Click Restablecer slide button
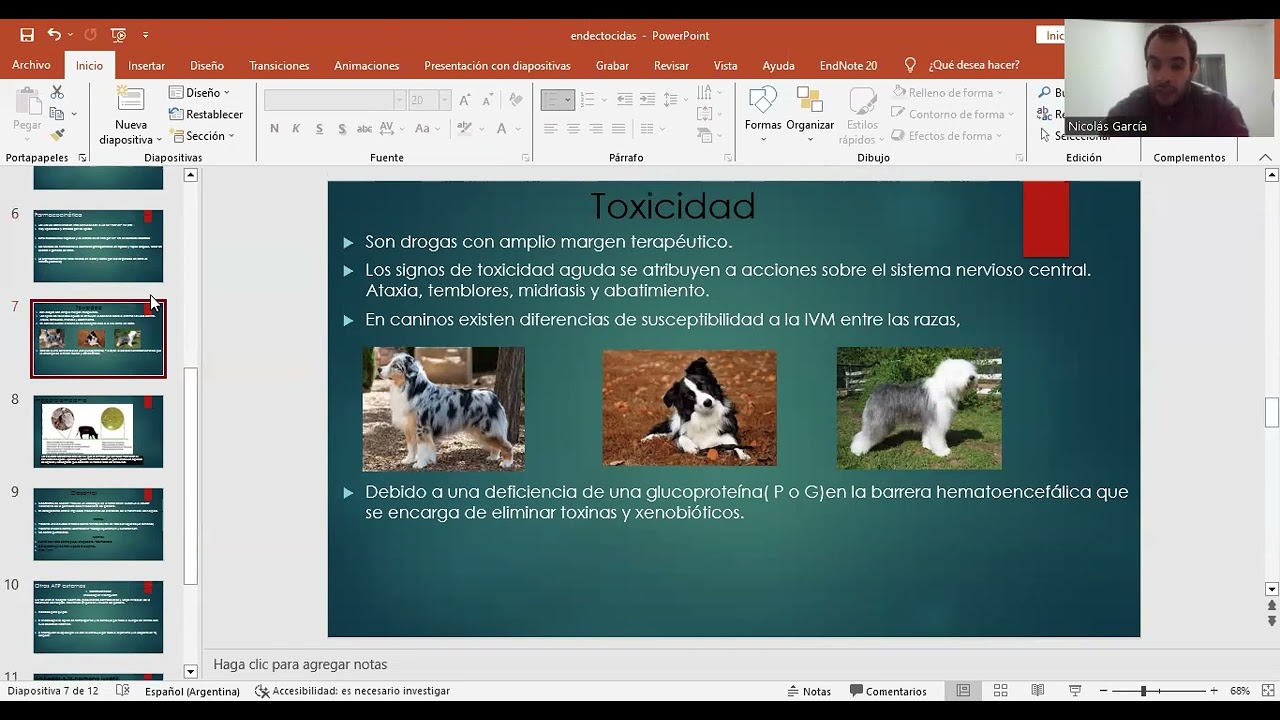The height and width of the screenshot is (720, 1280). 206,114
